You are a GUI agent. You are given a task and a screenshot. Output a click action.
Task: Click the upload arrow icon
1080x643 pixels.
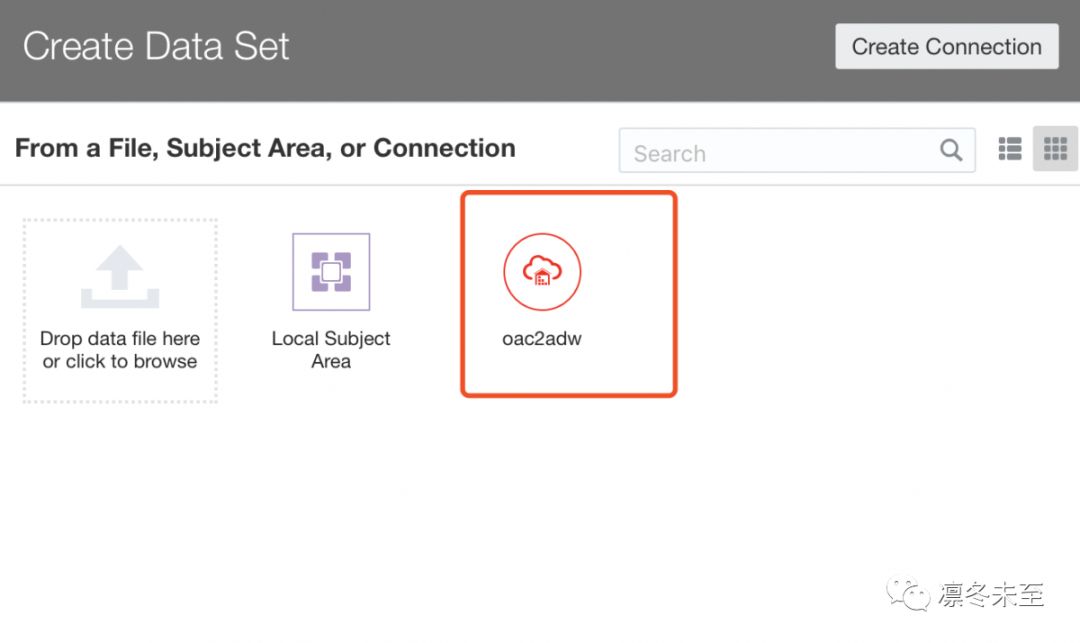pyautogui.click(x=120, y=277)
